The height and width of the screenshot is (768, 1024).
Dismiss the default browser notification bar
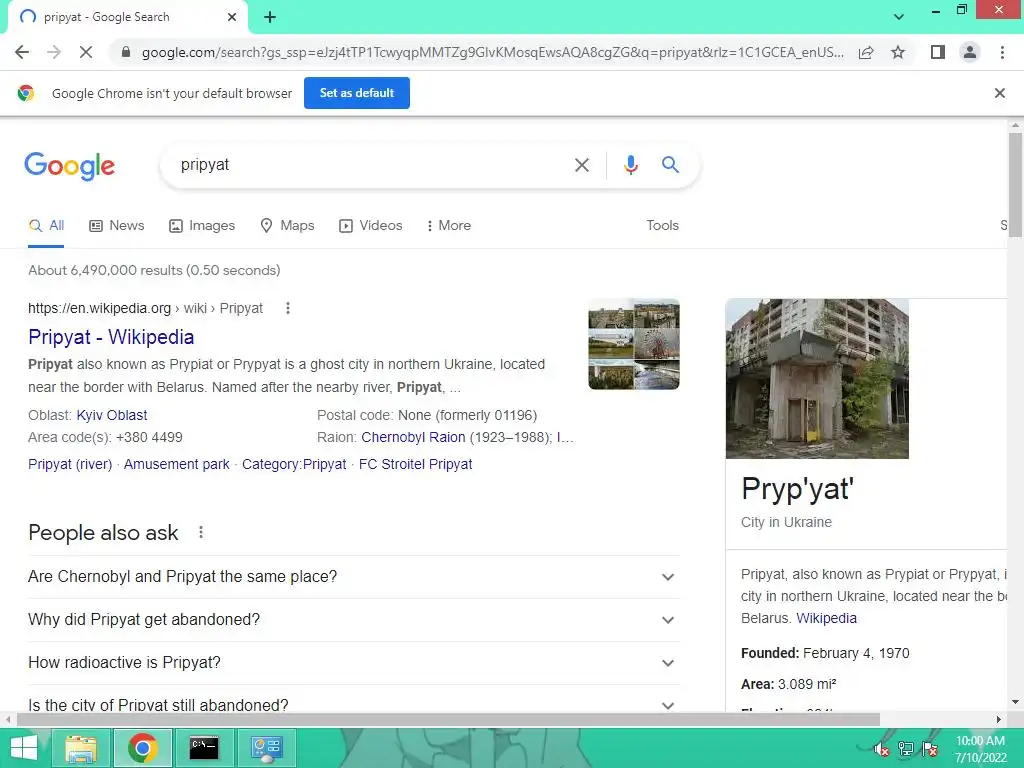999,93
